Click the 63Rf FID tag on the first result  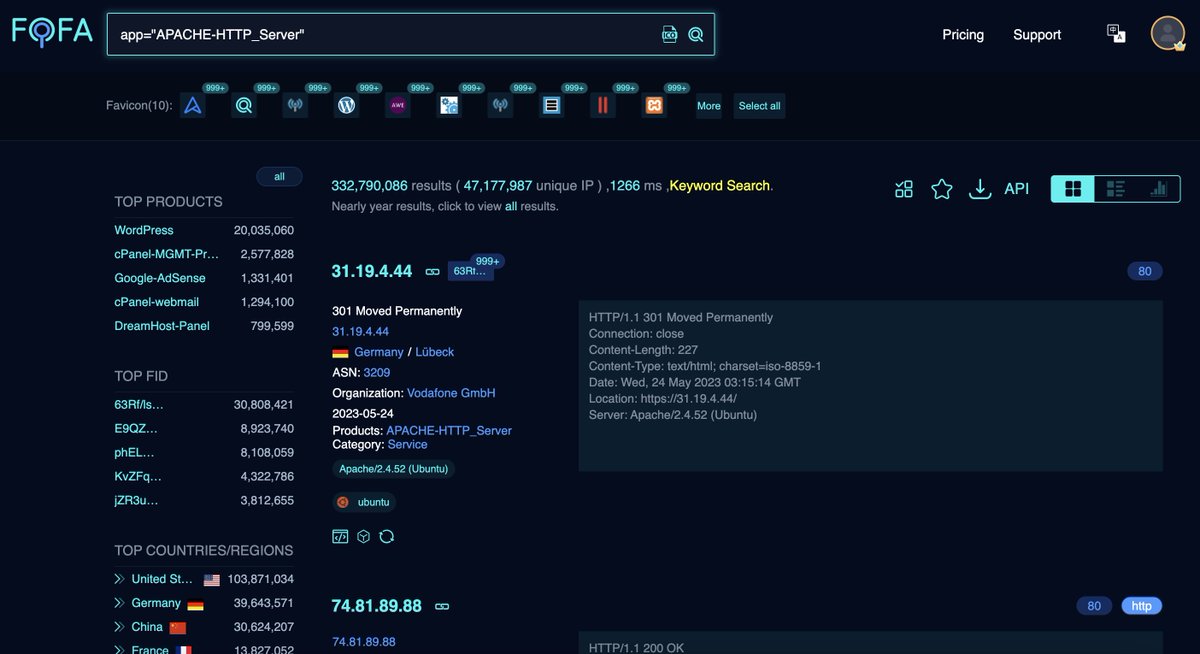pos(470,271)
